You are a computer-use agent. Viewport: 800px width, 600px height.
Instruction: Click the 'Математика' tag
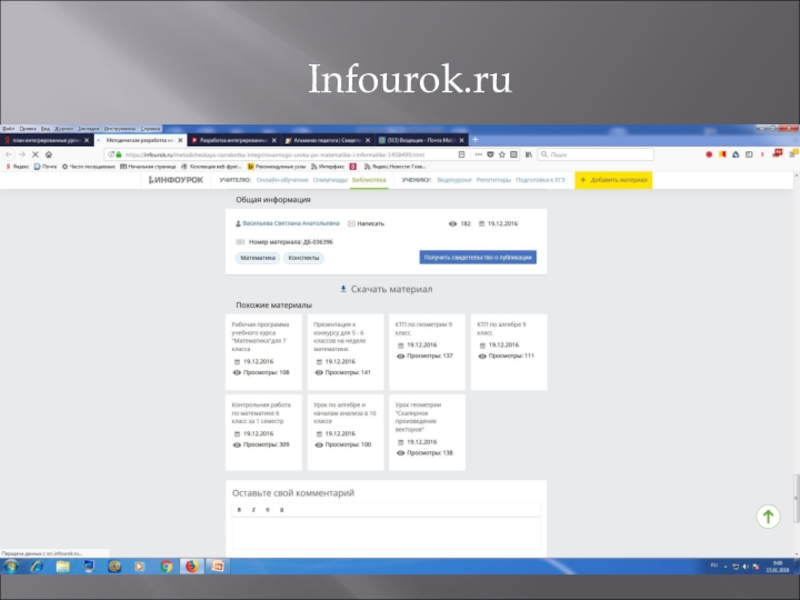tap(258, 258)
